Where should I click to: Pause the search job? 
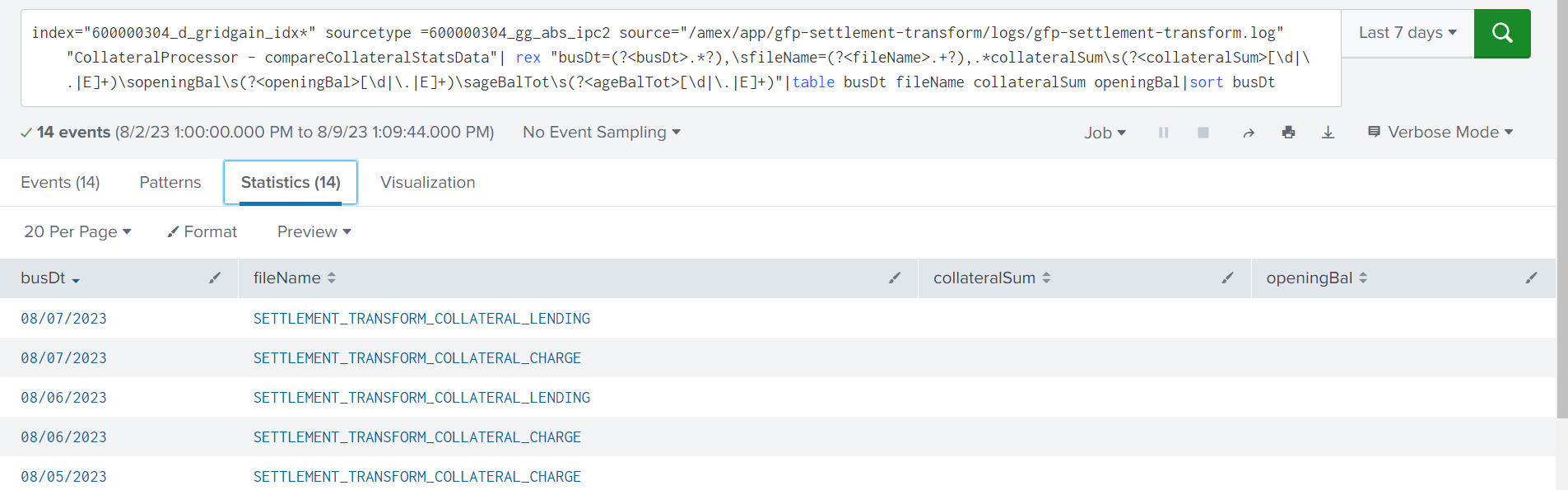click(x=1164, y=133)
